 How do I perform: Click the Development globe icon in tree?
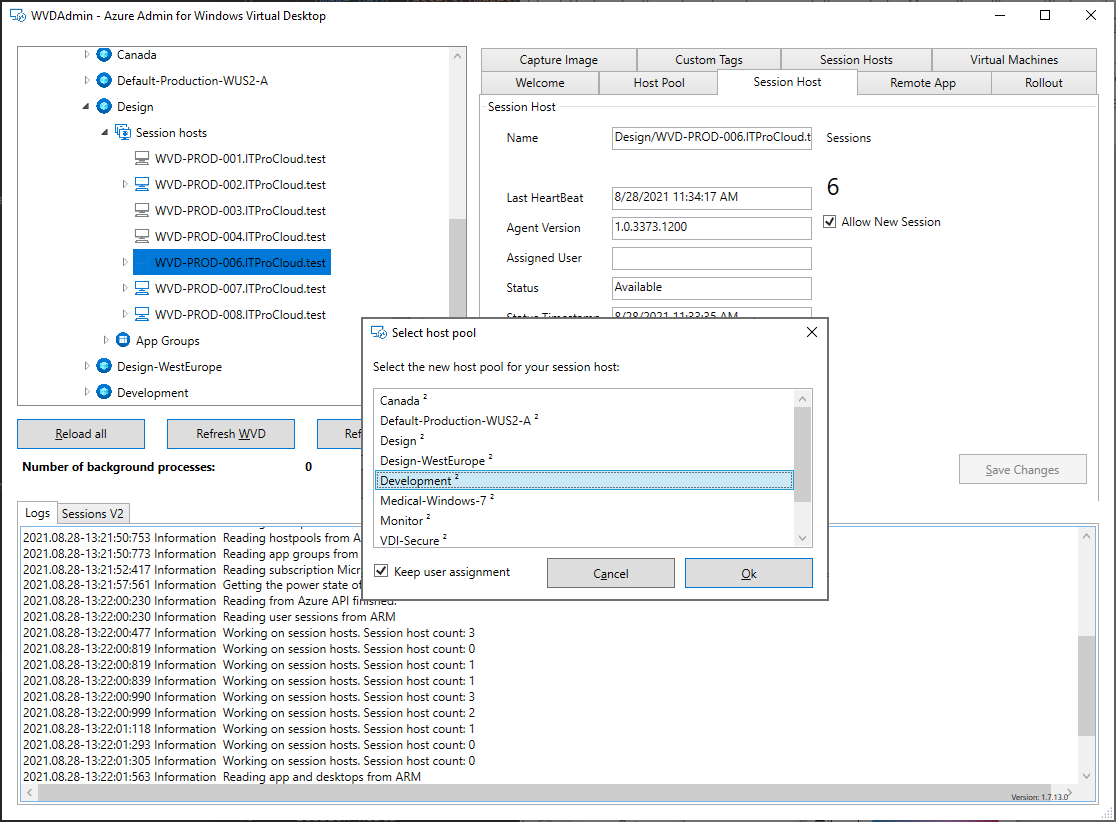[x=104, y=392]
